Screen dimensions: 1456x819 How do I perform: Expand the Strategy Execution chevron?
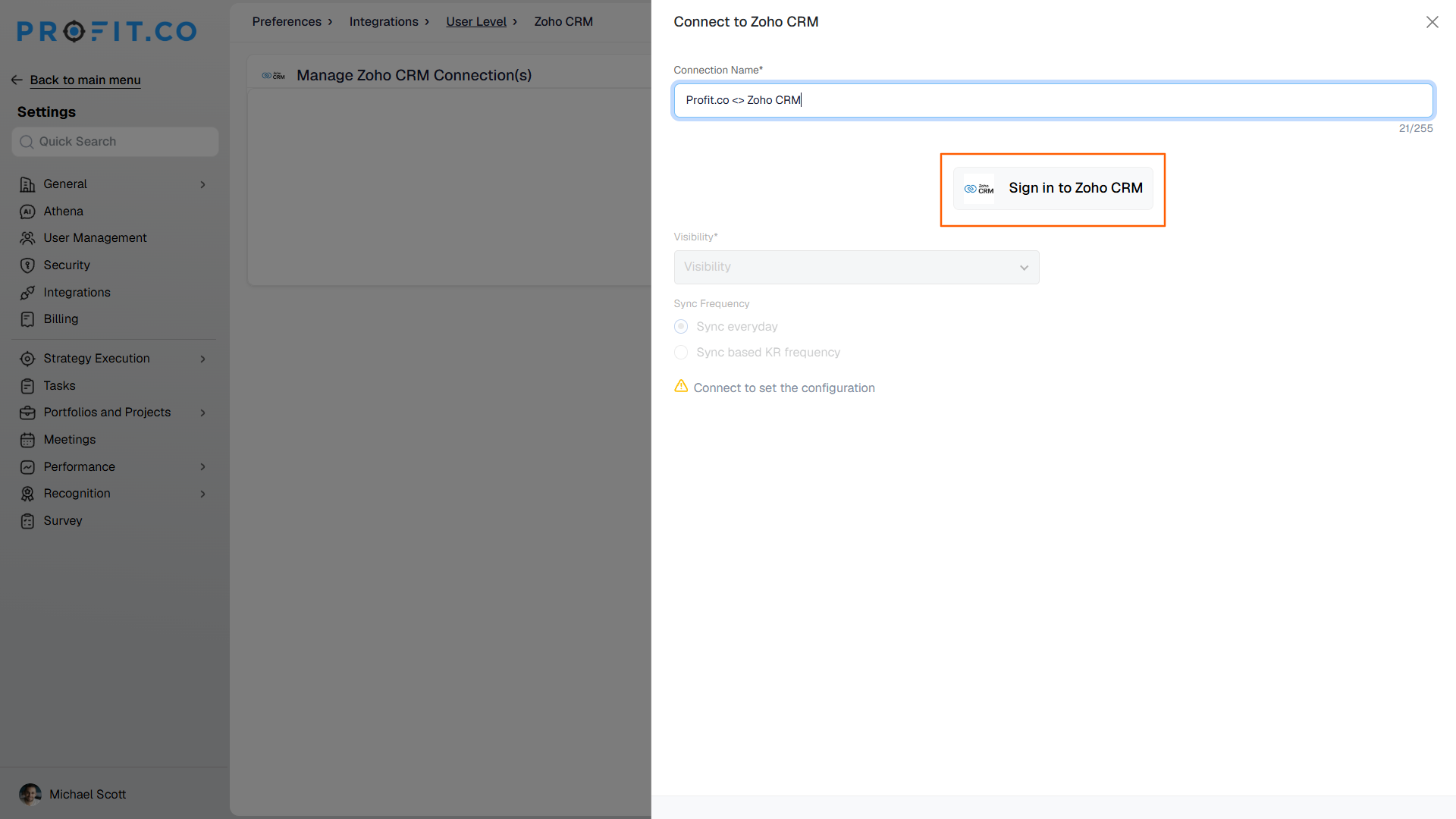click(202, 359)
